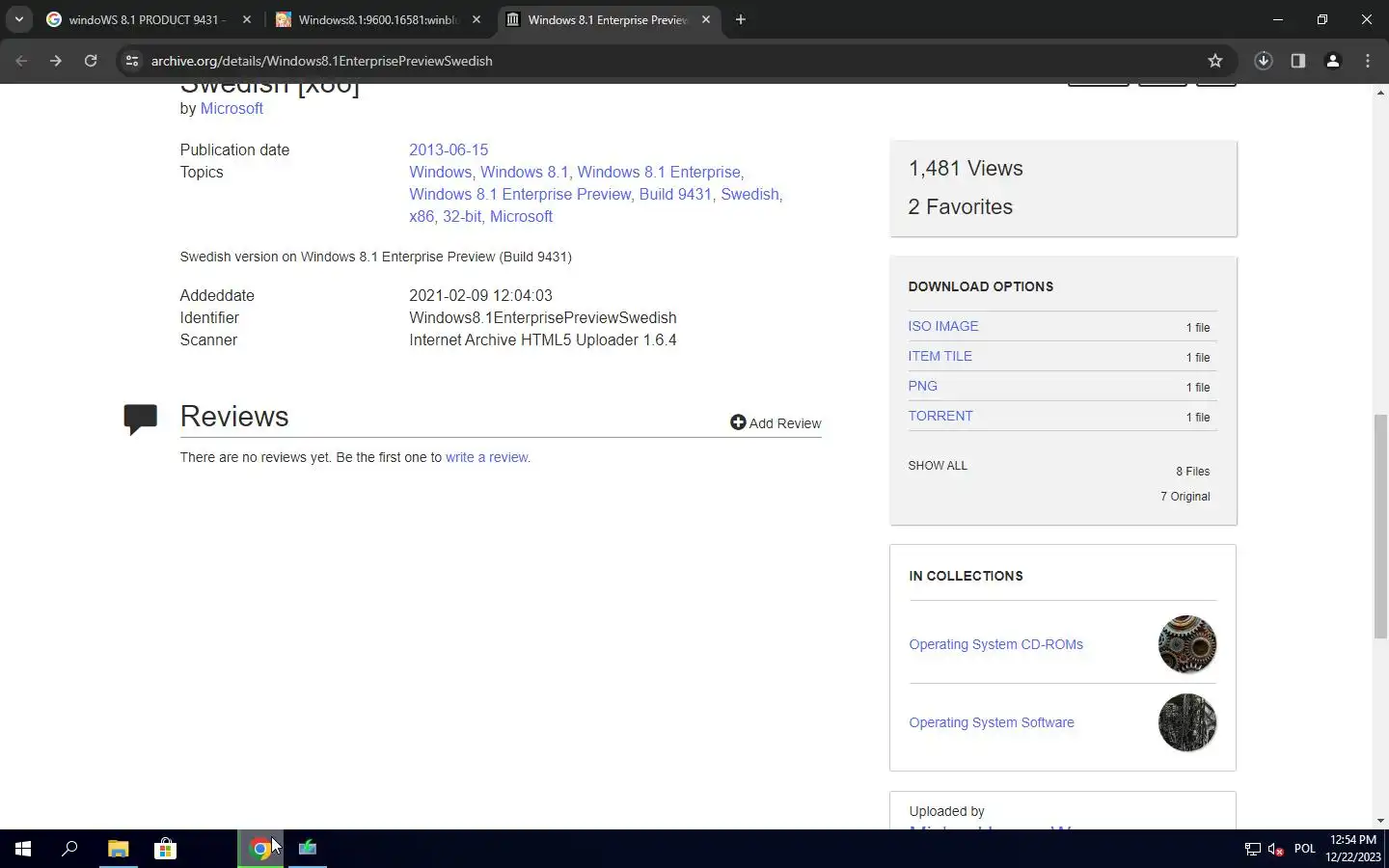Open tab search dropdown arrow
The width and height of the screenshot is (1389, 868).
tap(19, 19)
